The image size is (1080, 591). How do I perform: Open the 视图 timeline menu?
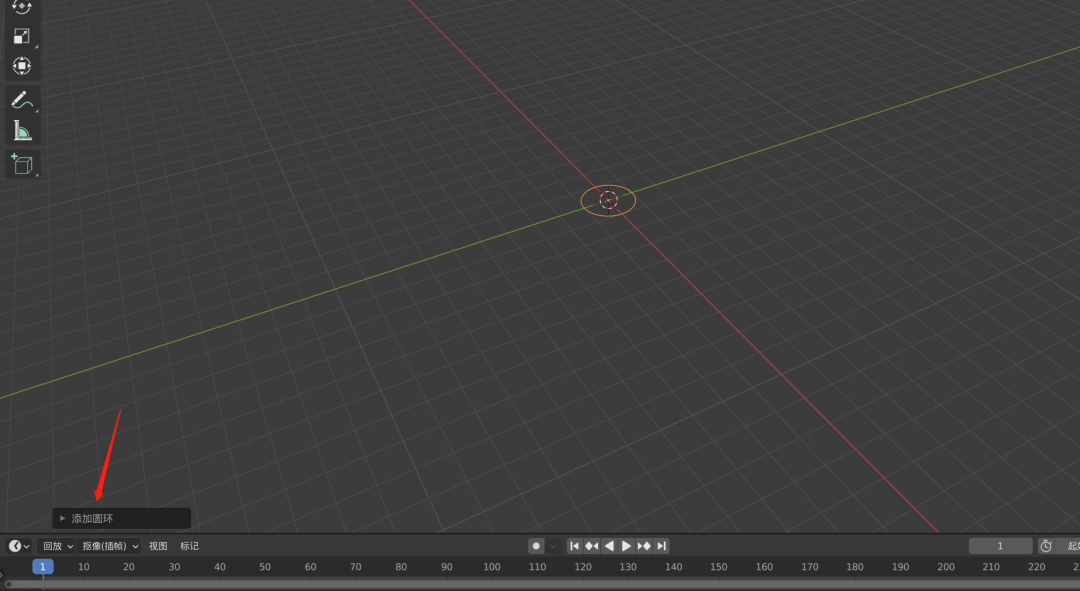coord(158,546)
